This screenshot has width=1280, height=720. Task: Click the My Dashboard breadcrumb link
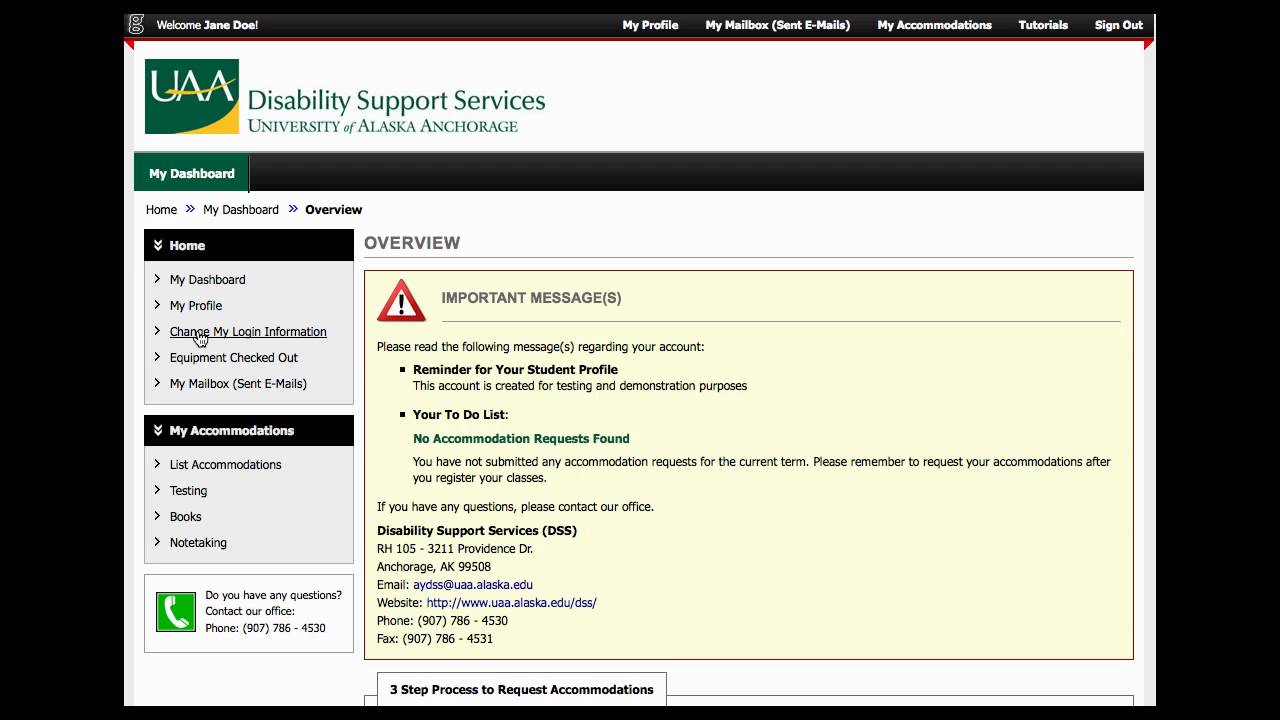point(241,209)
